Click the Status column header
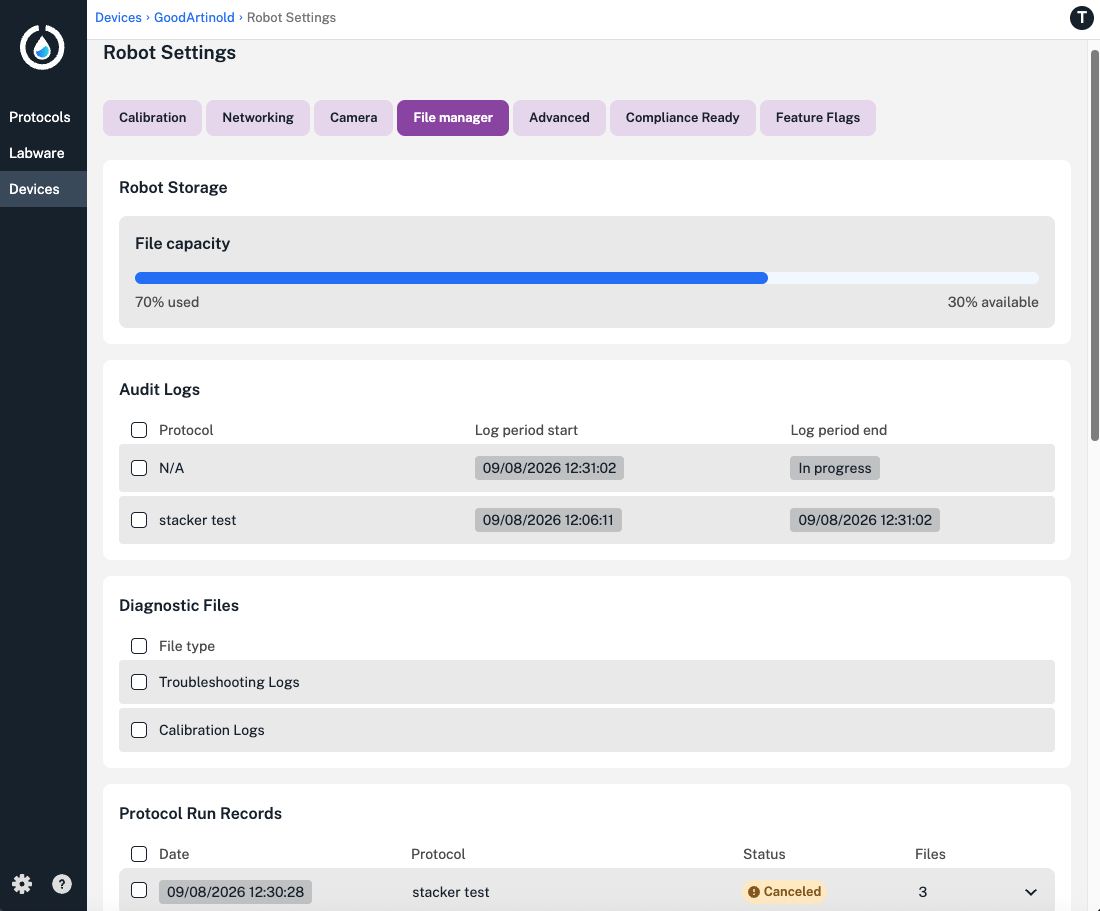 pyautogui.click(x=764, y=854)
